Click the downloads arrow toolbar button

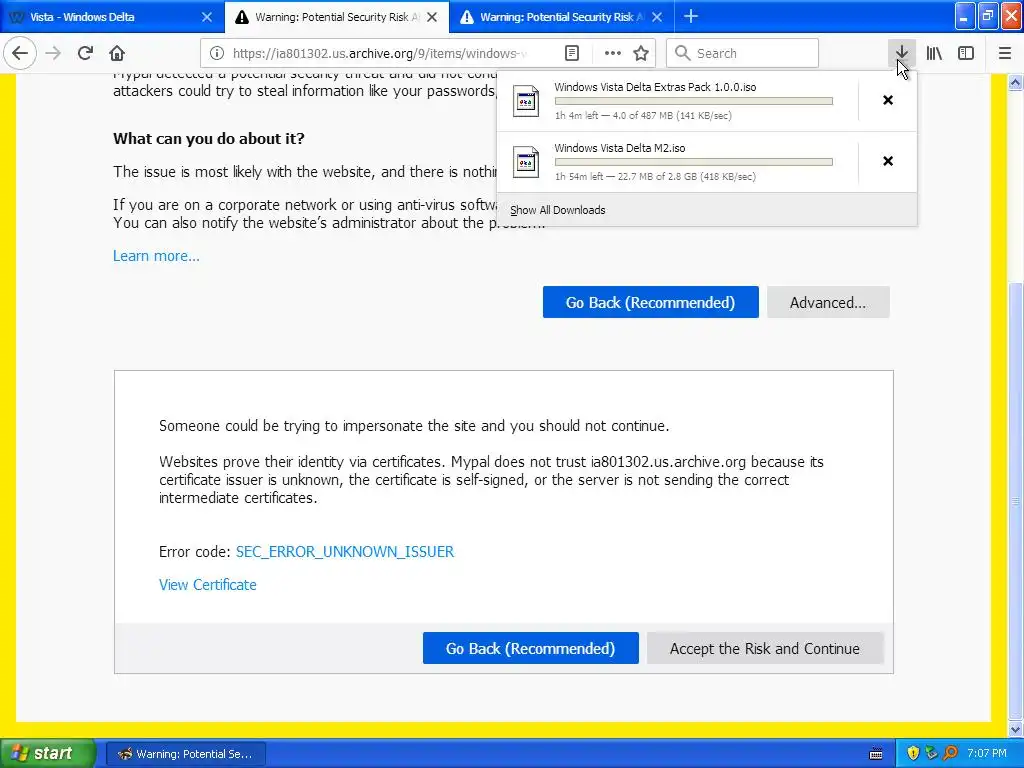(901, 53)
